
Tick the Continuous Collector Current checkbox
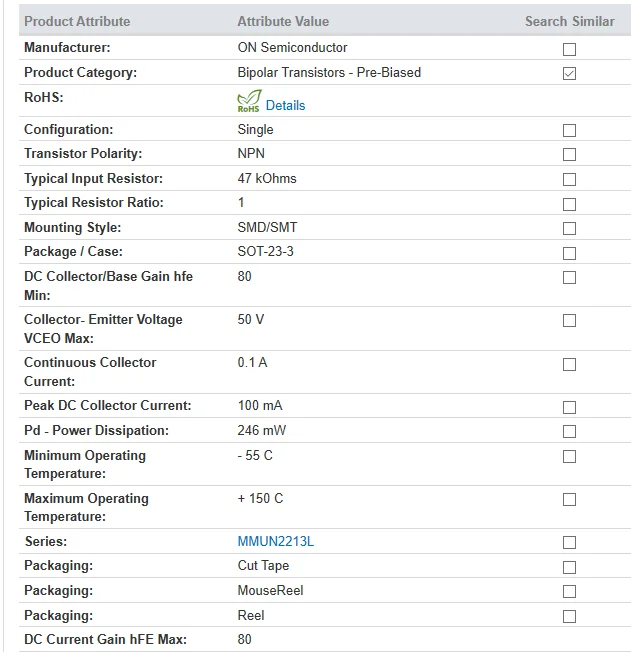click(569, 364)
